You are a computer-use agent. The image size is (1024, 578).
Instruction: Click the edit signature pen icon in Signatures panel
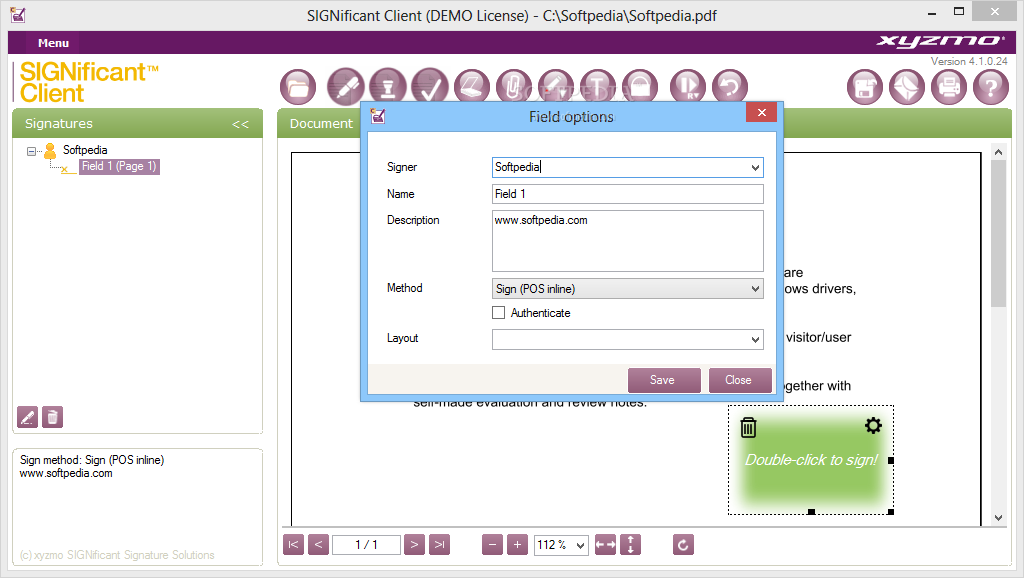click(27, 417)
